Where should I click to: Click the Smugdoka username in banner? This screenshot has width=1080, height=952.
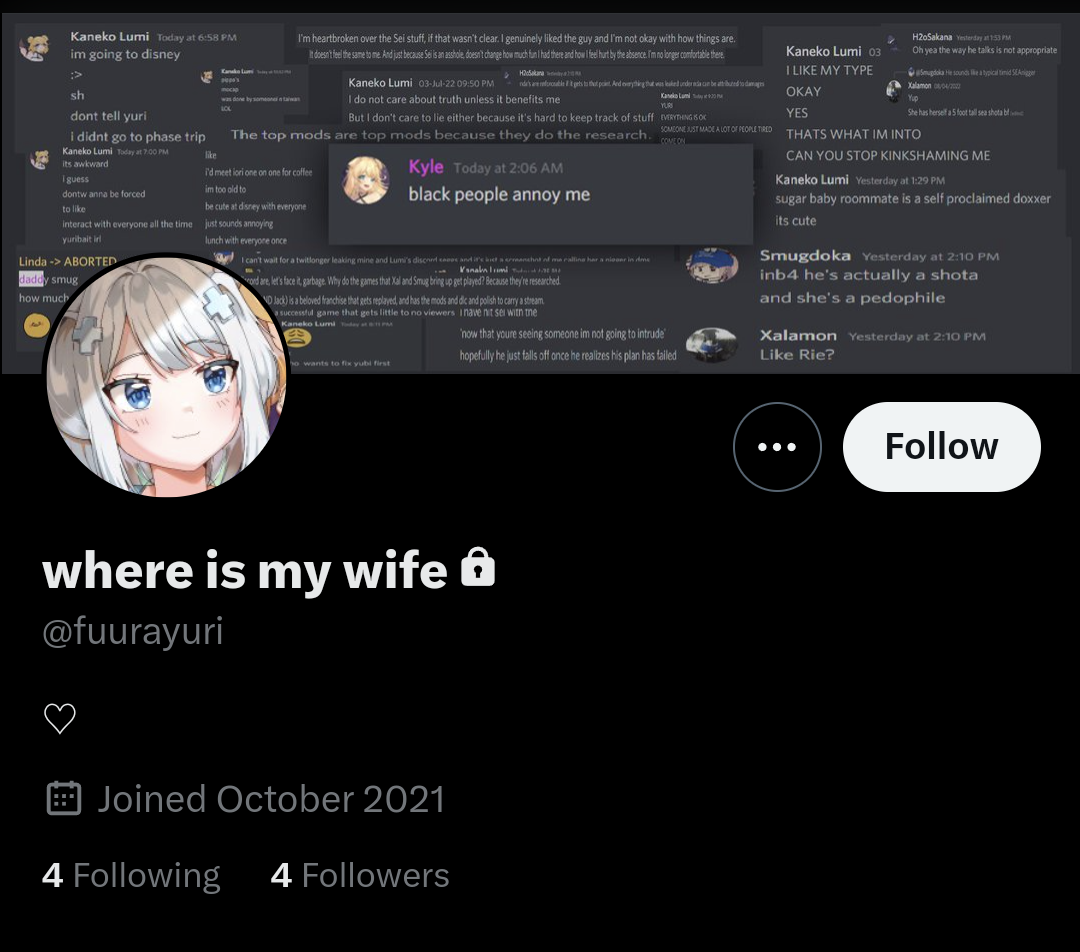pos(804,256)
